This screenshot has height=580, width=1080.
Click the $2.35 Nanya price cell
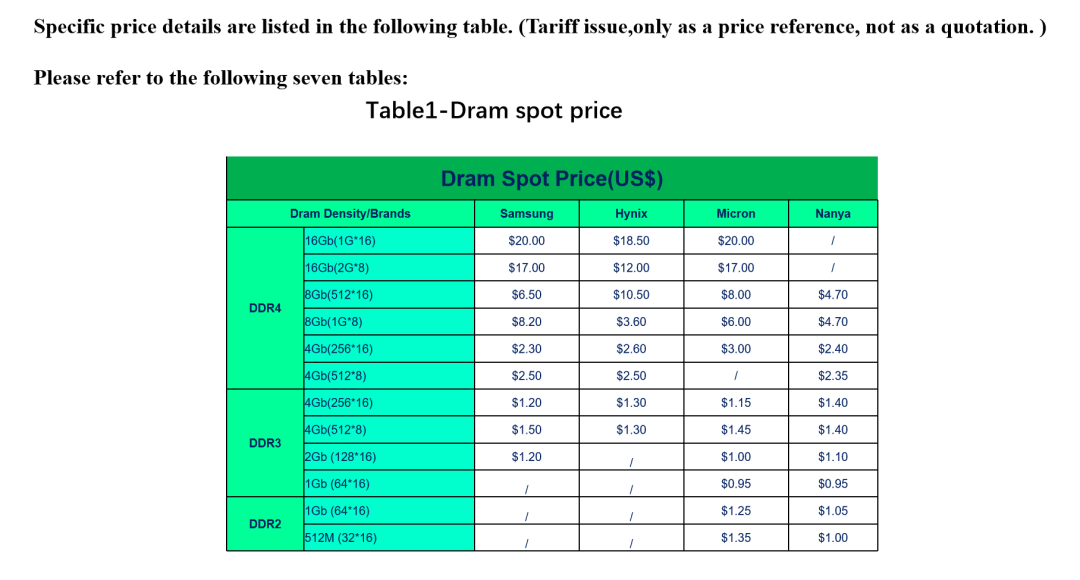(x=833, y=375)
